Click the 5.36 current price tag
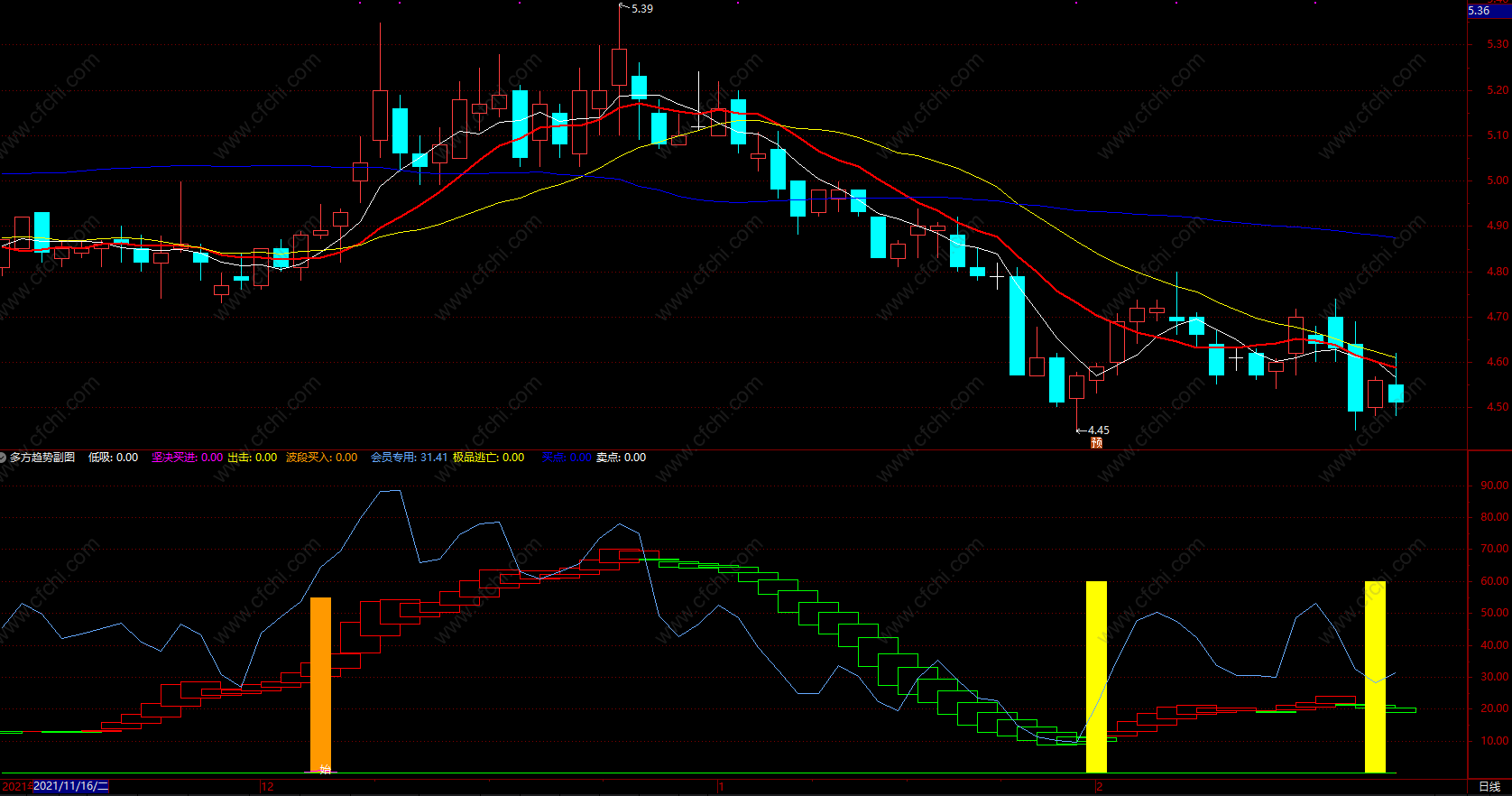 click(1488, 11)
